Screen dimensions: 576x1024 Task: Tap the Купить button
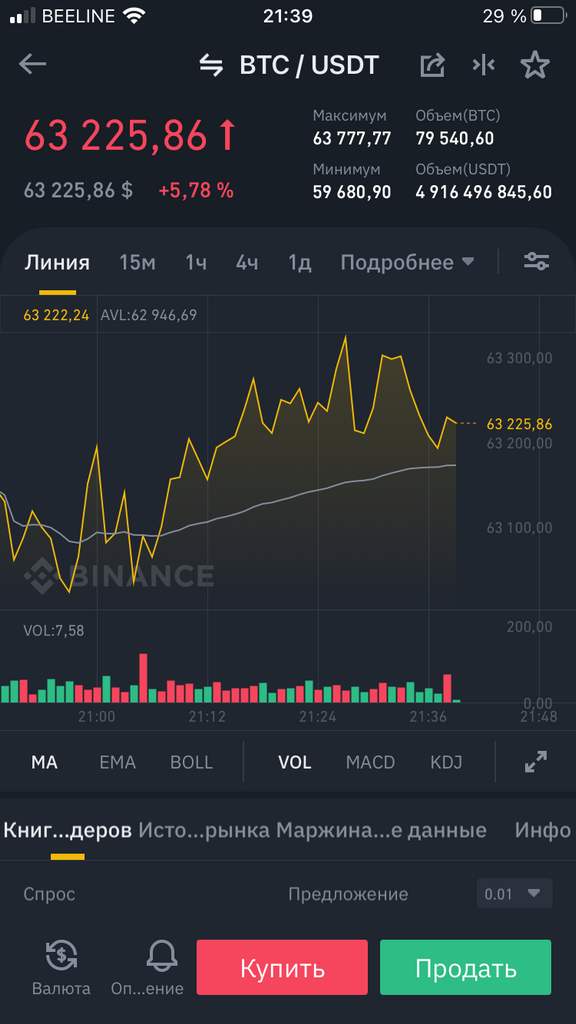click(282, 967)
